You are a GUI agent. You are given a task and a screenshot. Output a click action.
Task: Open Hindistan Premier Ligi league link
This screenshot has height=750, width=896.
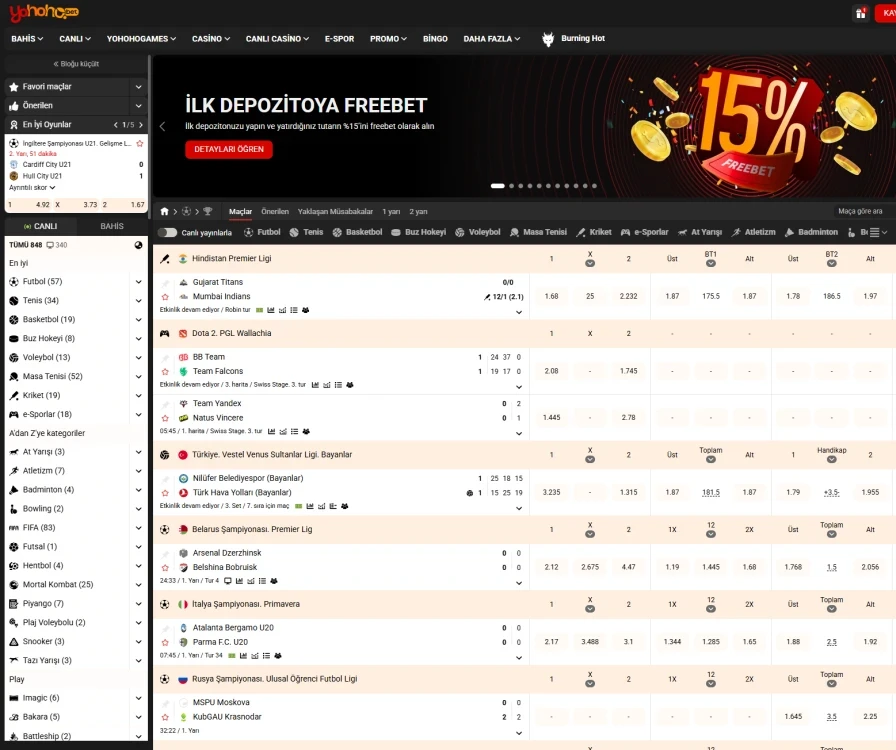pos(231,258)
